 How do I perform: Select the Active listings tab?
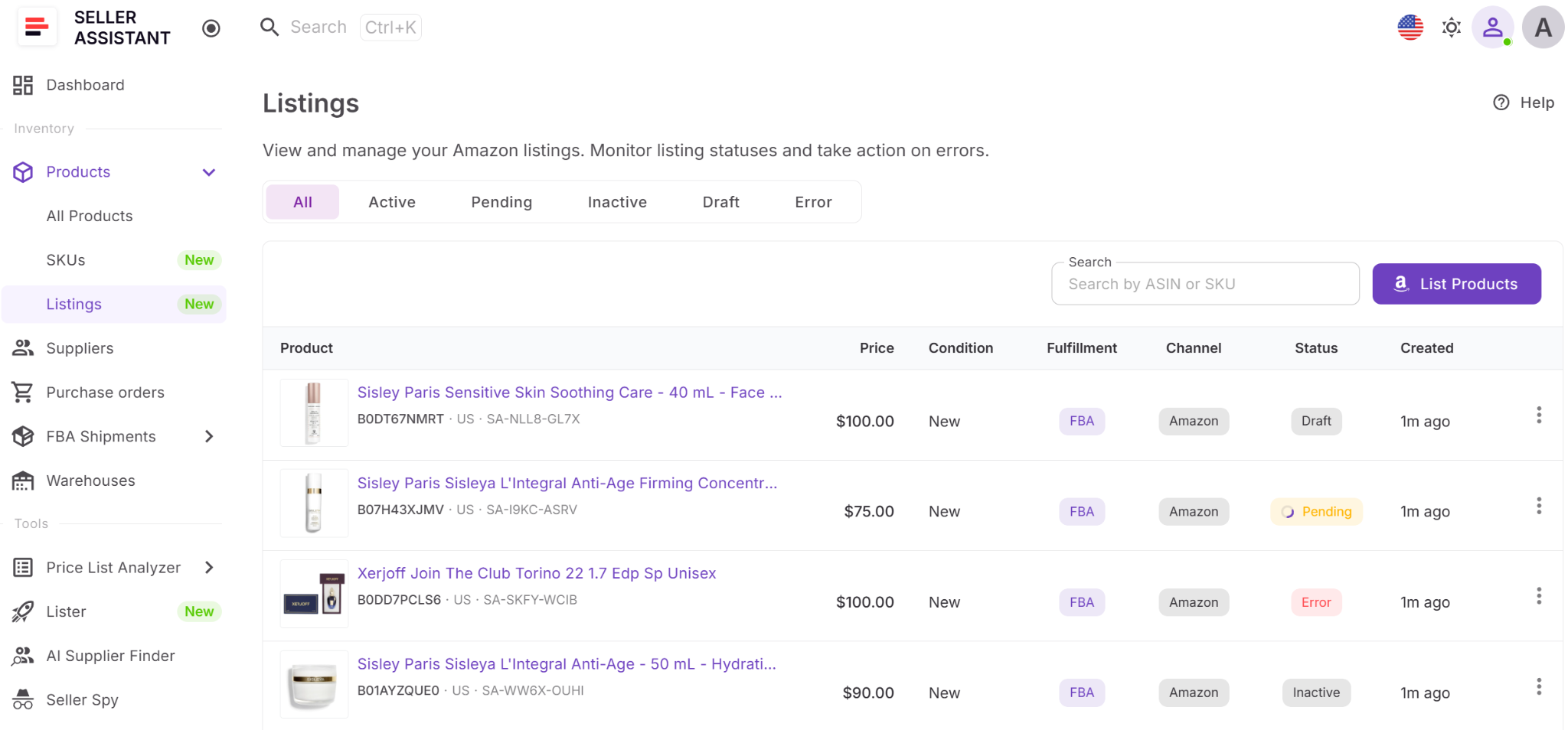392,201
